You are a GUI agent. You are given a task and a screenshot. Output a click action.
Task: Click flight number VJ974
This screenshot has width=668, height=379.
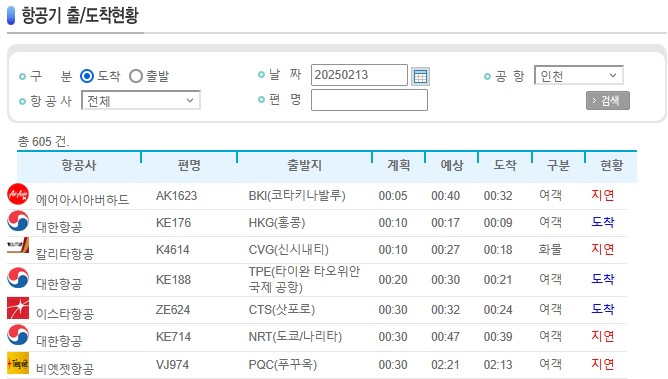point(173,365)
